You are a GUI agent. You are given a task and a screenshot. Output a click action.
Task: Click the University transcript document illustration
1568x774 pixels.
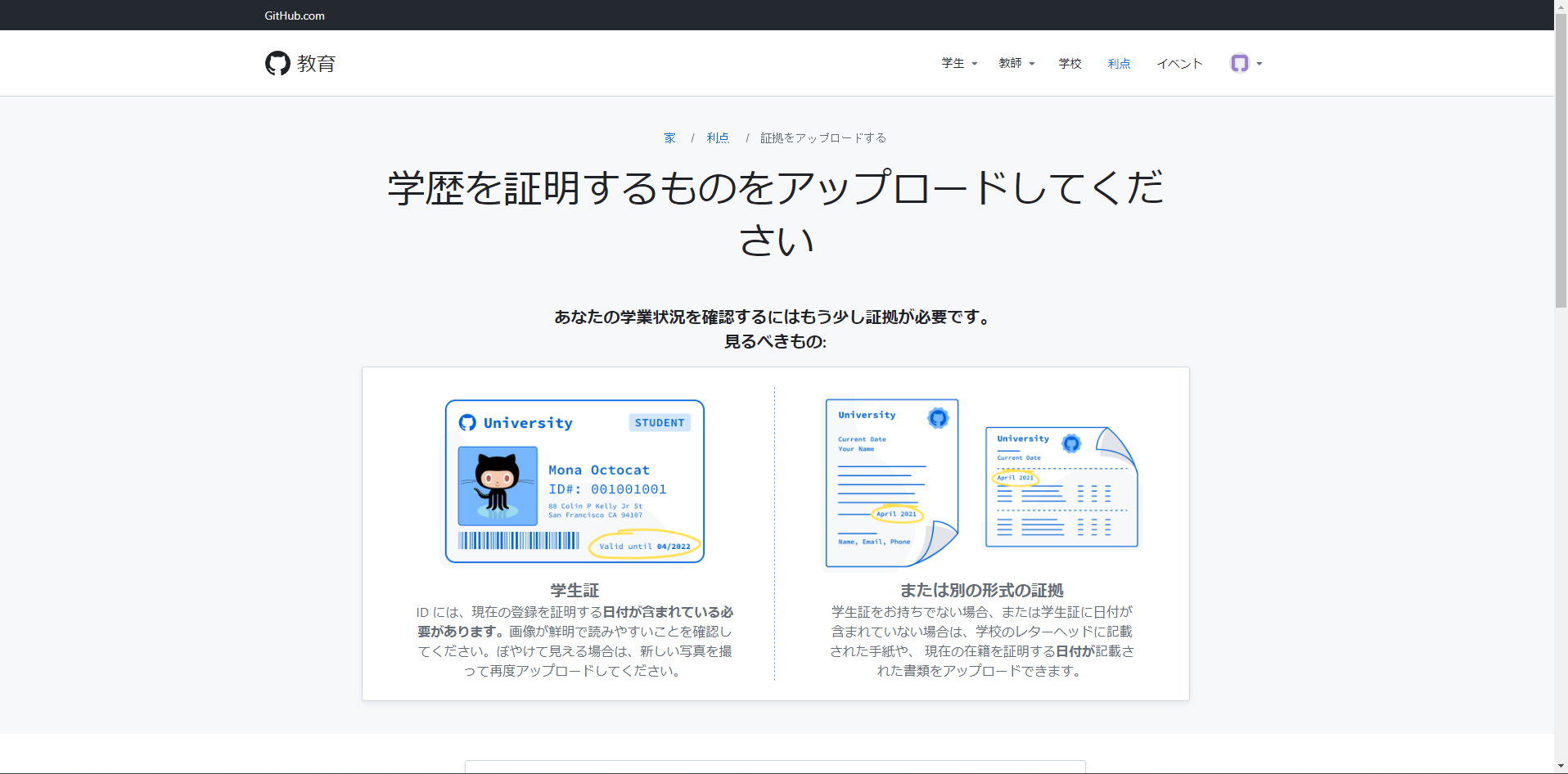click(1061, 487)
